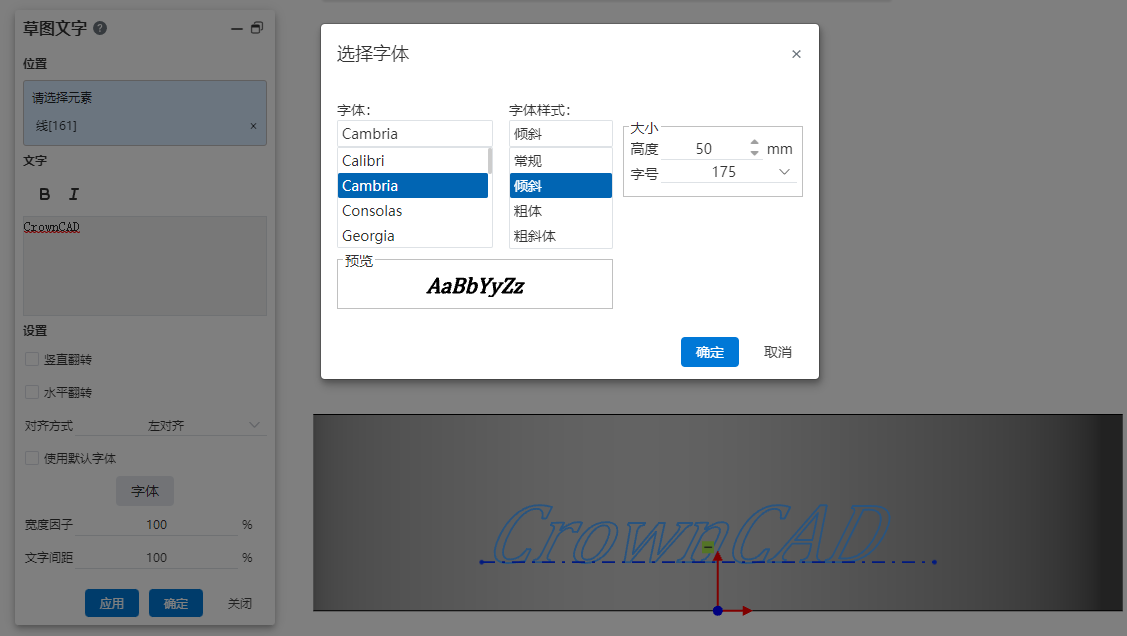Click the font list scrollbar
1127x636 pixels.
click(490, 161)
